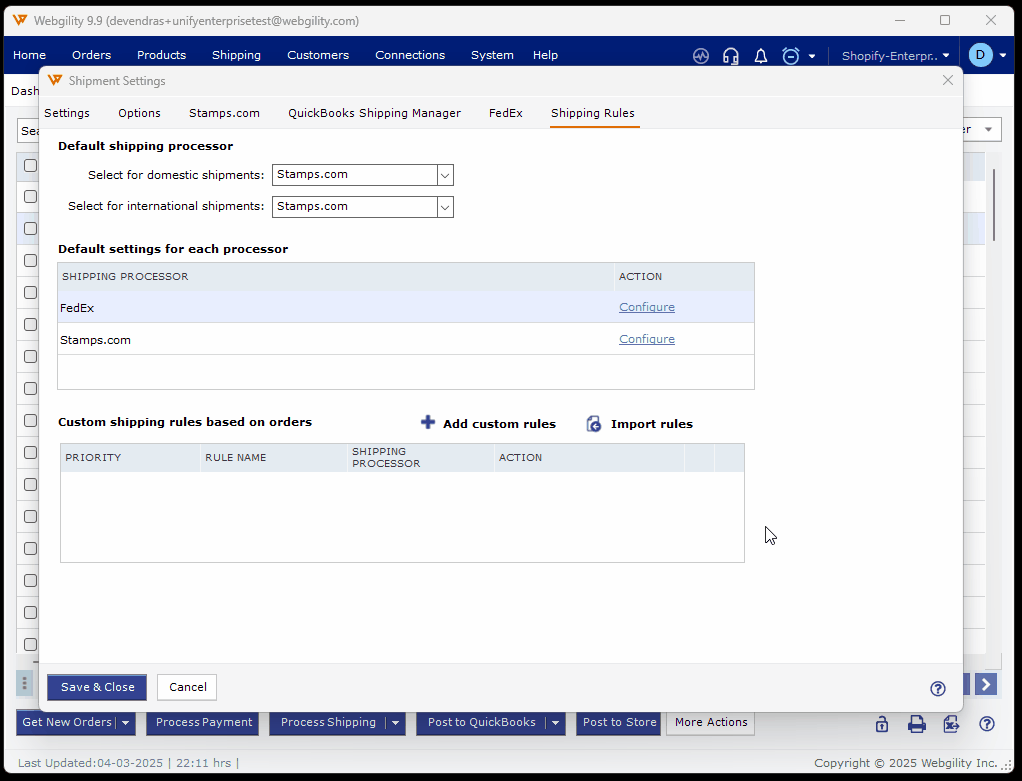
Task: Click Process Shipping button
Action: coord(328,722)
